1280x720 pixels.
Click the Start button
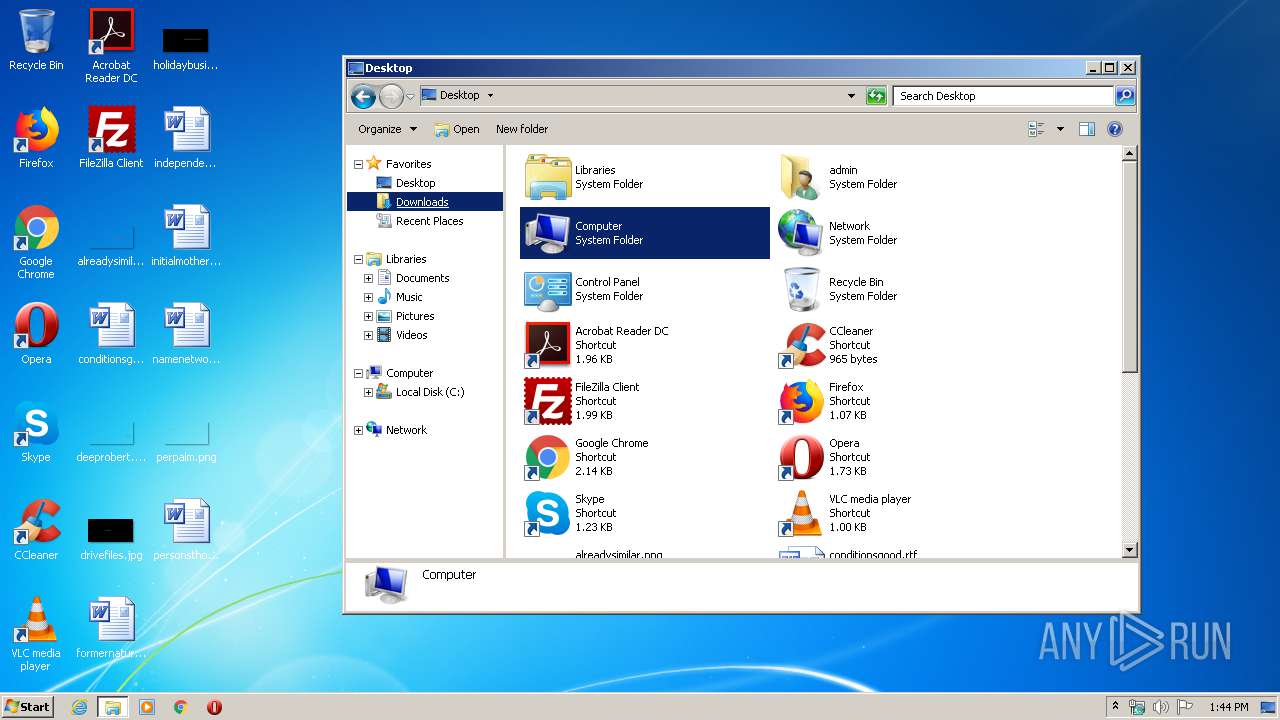point(27,706)
